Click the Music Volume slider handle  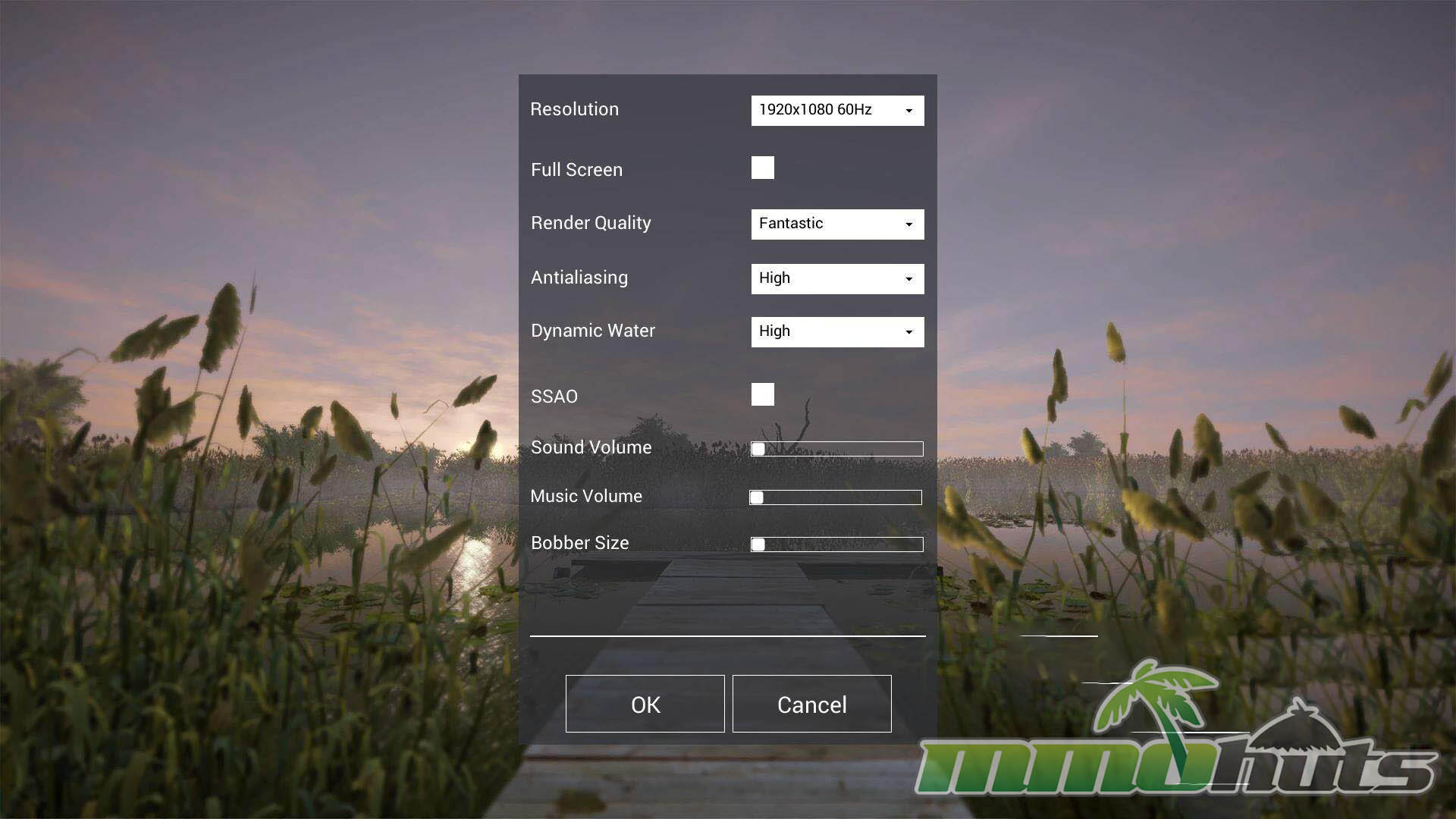756,497
